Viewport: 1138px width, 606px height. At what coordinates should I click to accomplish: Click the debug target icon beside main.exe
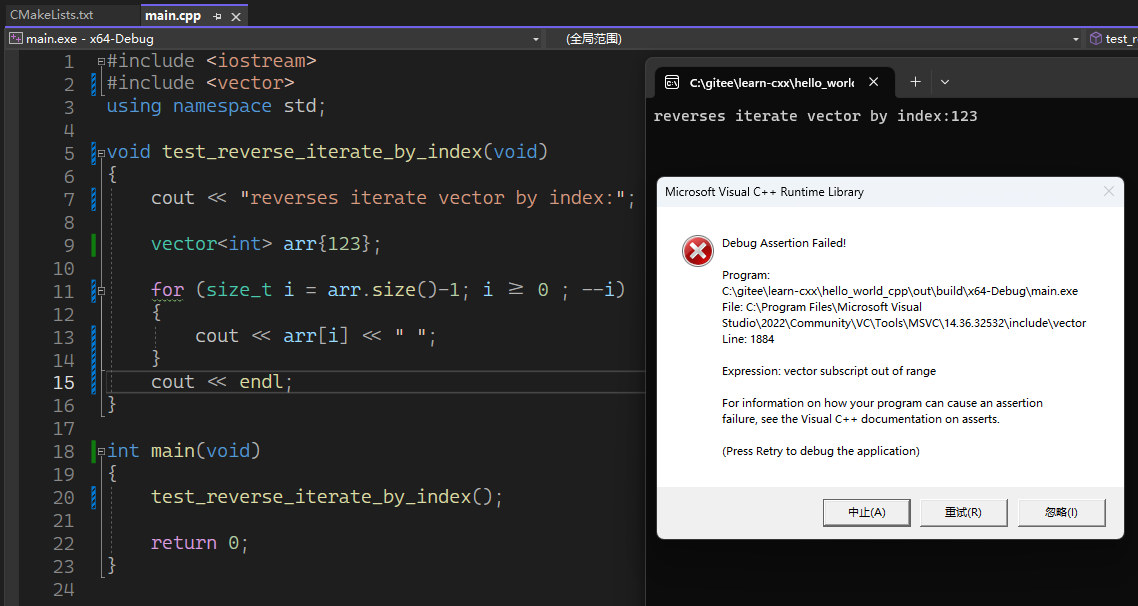[x=15, y=37]
